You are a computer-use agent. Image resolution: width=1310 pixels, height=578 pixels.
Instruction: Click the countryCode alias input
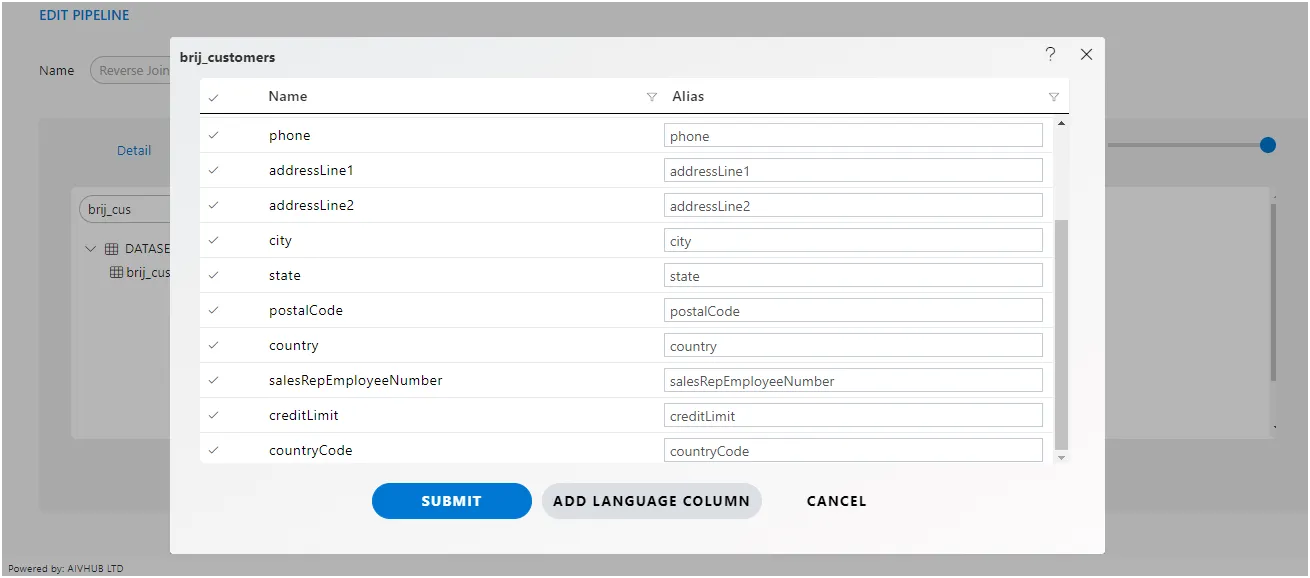(853, 450)
